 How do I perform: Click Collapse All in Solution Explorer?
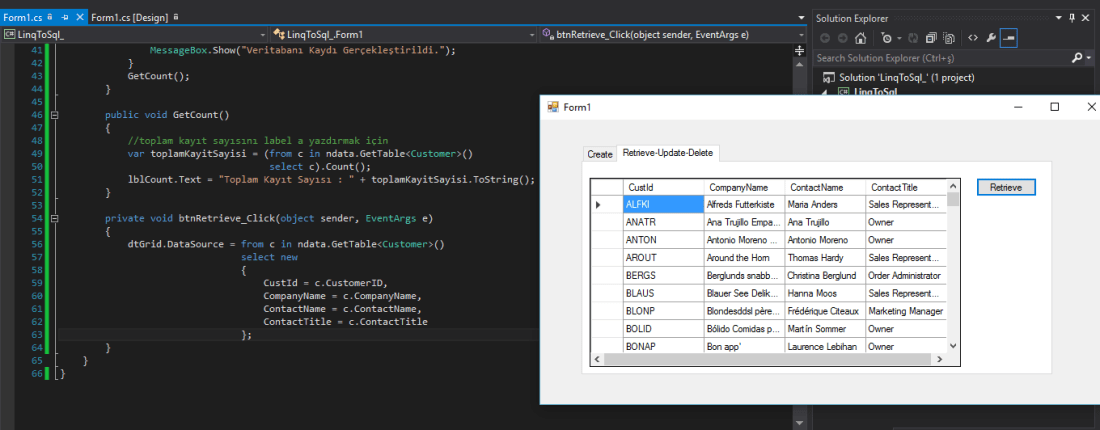point(931,38)
